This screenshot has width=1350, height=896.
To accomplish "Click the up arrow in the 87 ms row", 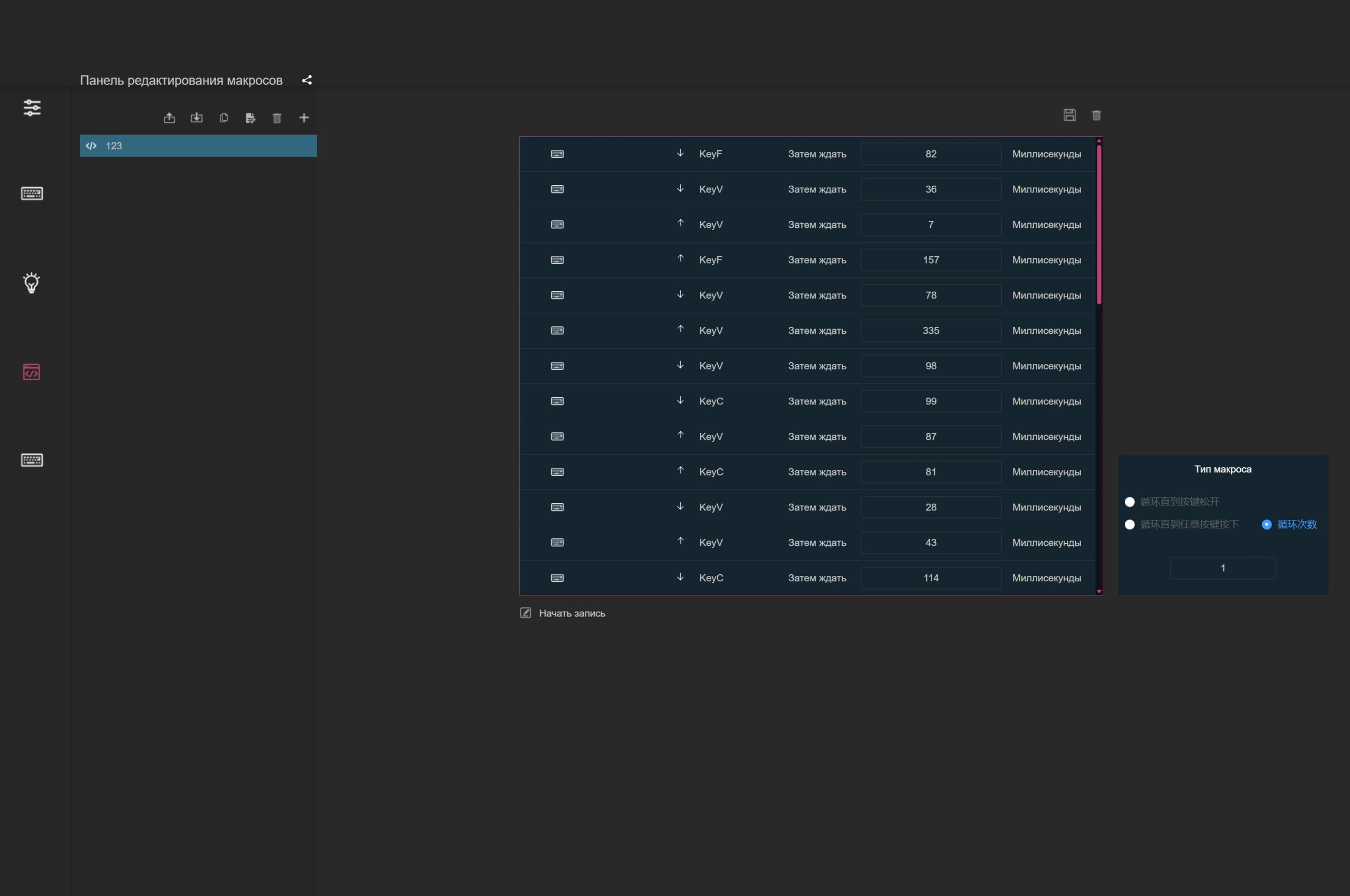I will [x=680, y=436].
